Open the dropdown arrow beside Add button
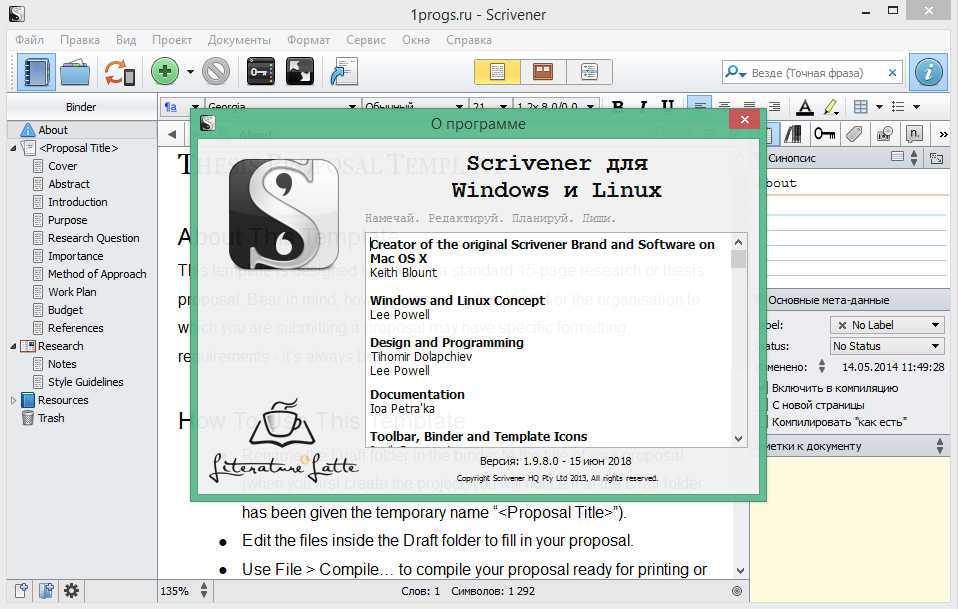The image size is (958, 609). tap(190, 72)
